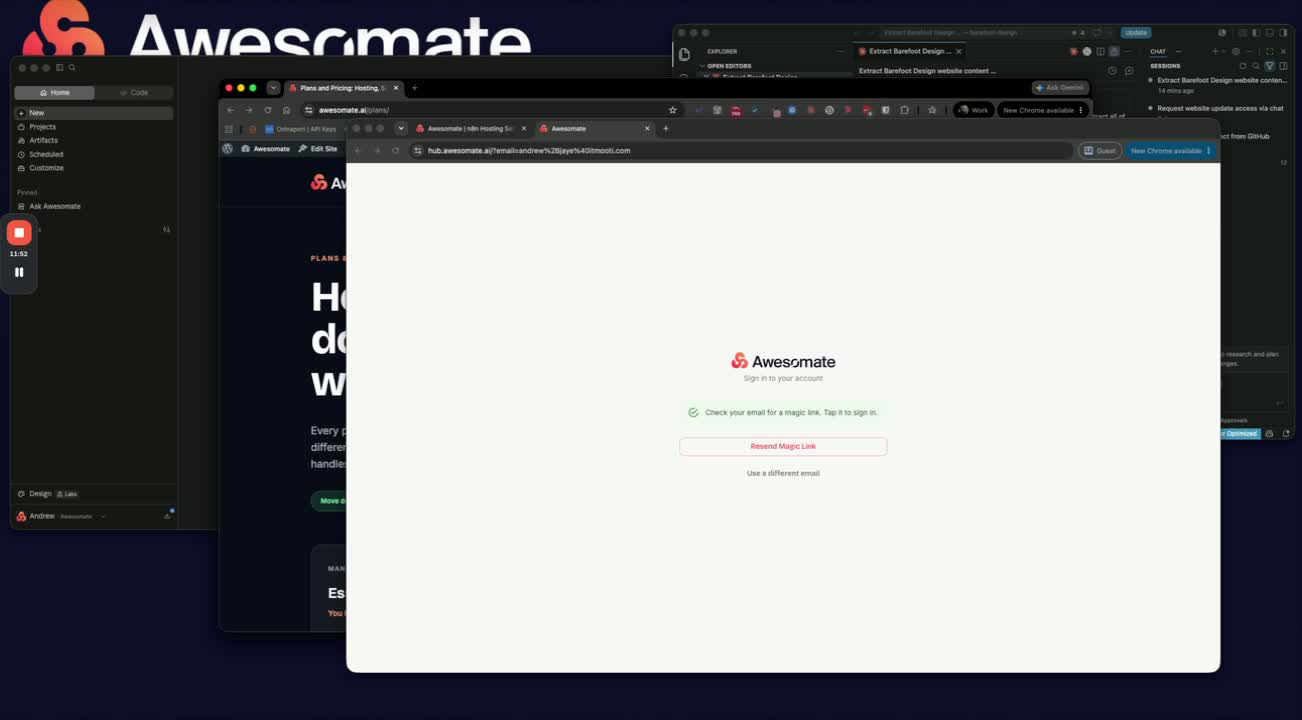Image resolution: width=1302 pixels, height=720 pixels.
Task: Click New Chrome available in rear window
Action: click(1042, 110)
